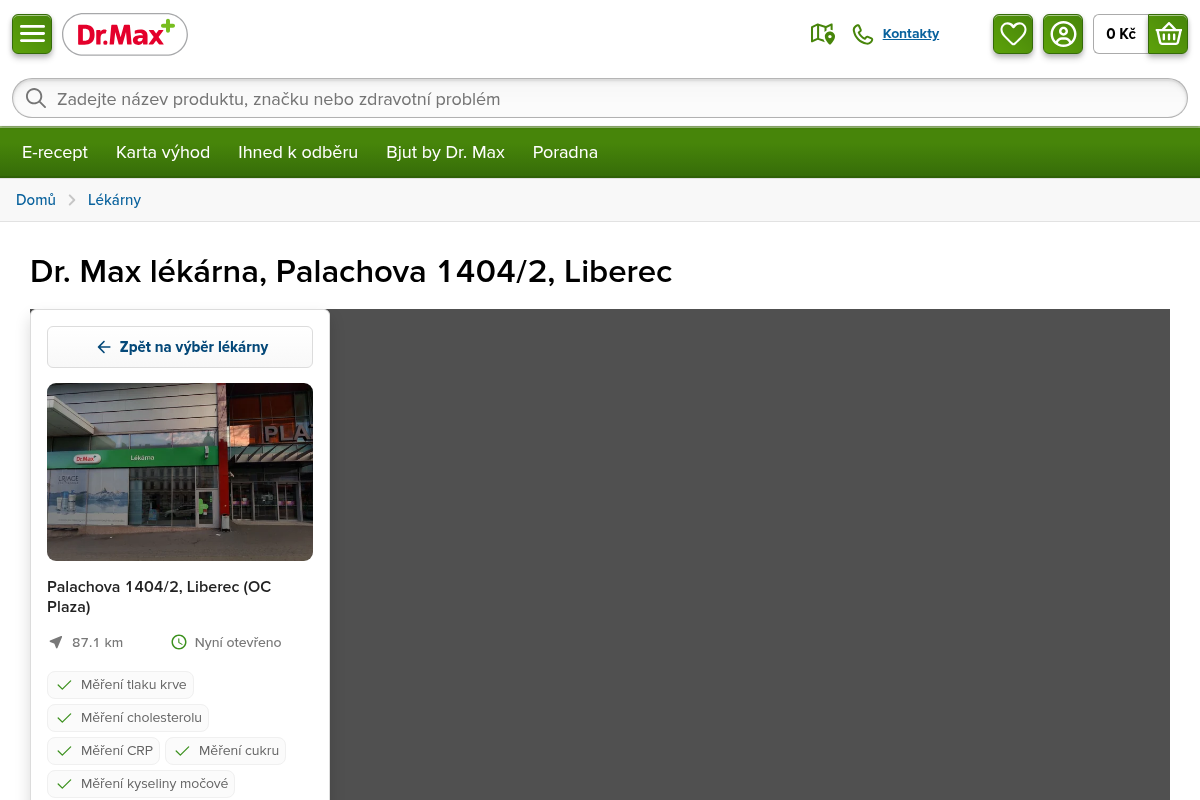Click the search magnifier icon
Image resolution: width=1200 pixels, height=800 pixels.
pos(36,98)
